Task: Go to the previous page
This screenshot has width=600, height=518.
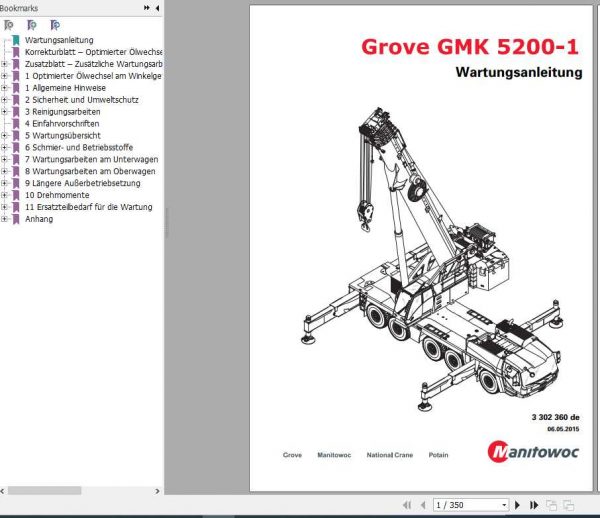Action: tap(423, 505)
